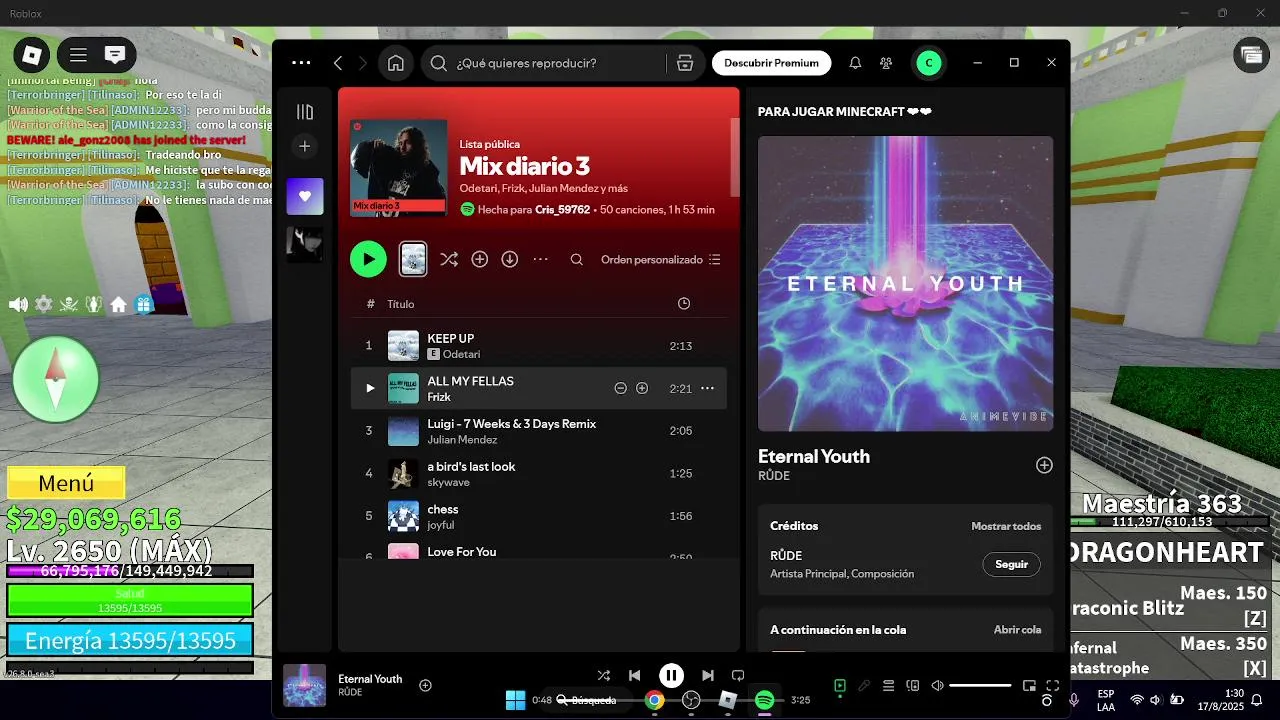Save Mix diario 3 to library

480,260
